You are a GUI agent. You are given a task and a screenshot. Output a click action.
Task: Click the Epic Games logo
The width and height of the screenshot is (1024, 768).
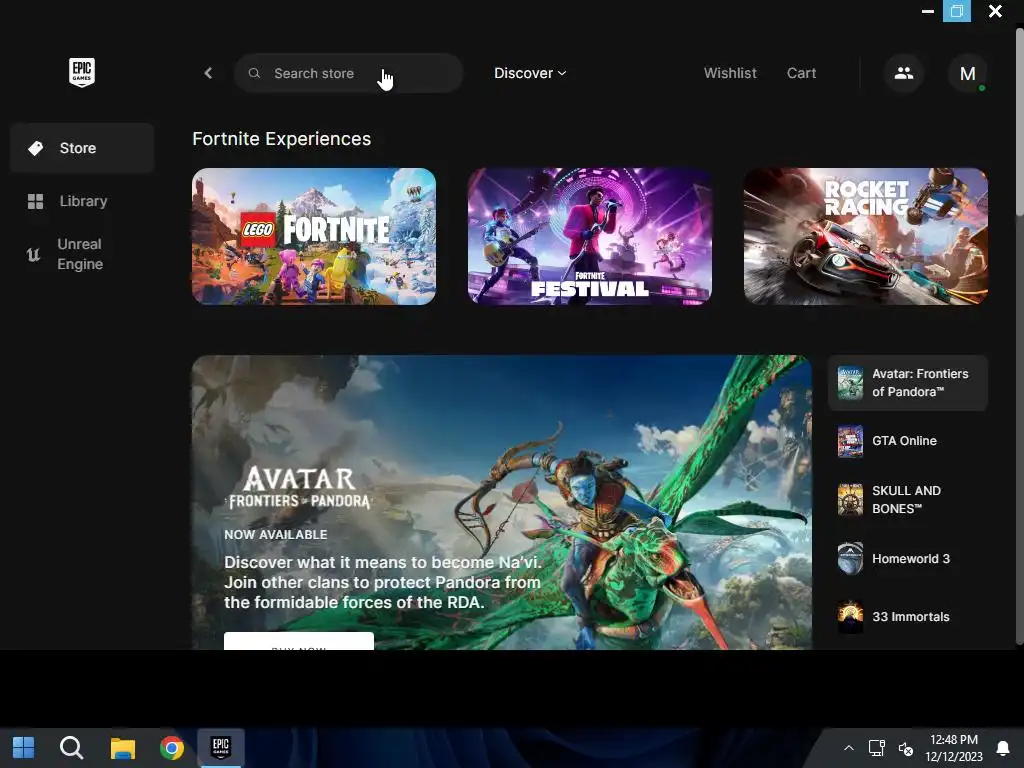point(82,72)
